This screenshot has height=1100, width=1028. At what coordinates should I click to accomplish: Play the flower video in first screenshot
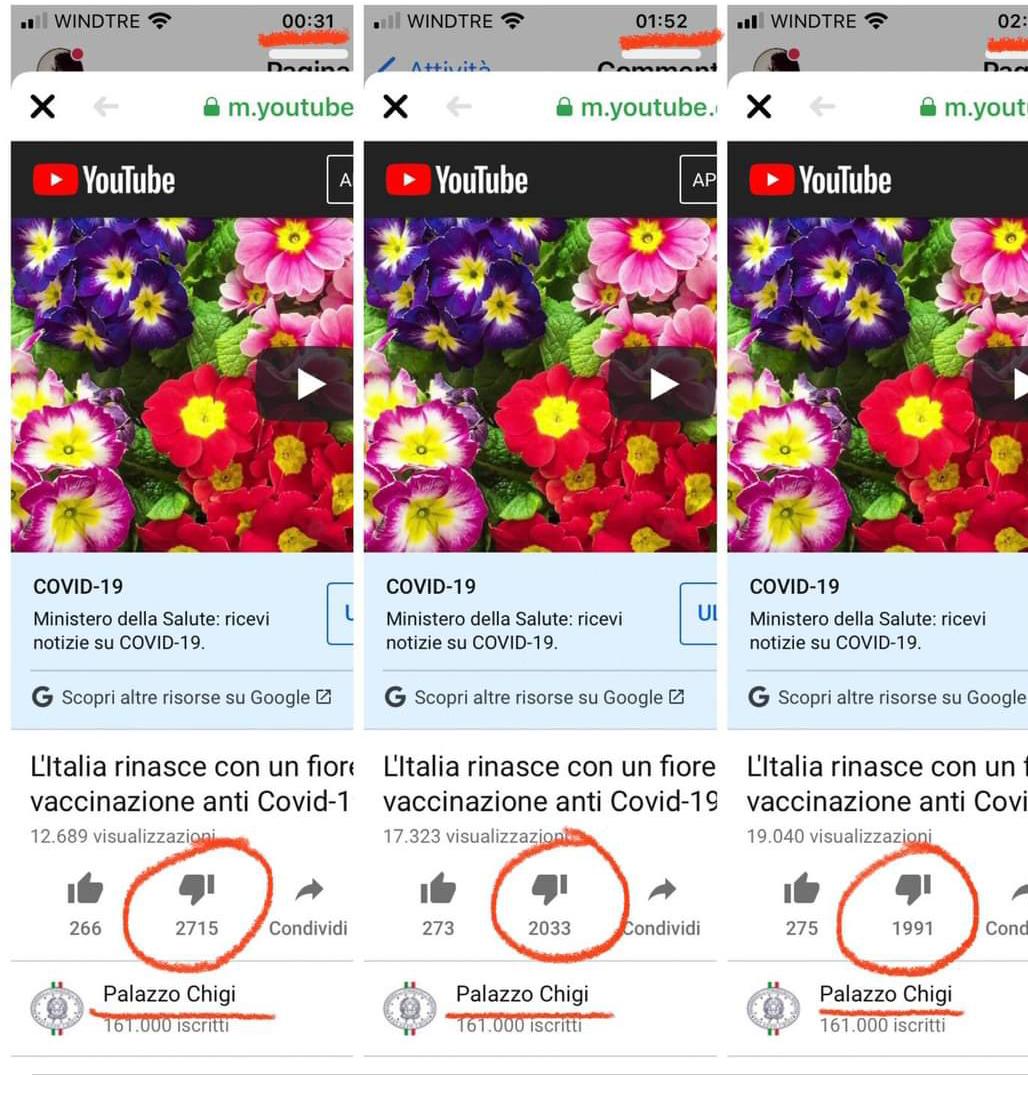coord(305,384)
